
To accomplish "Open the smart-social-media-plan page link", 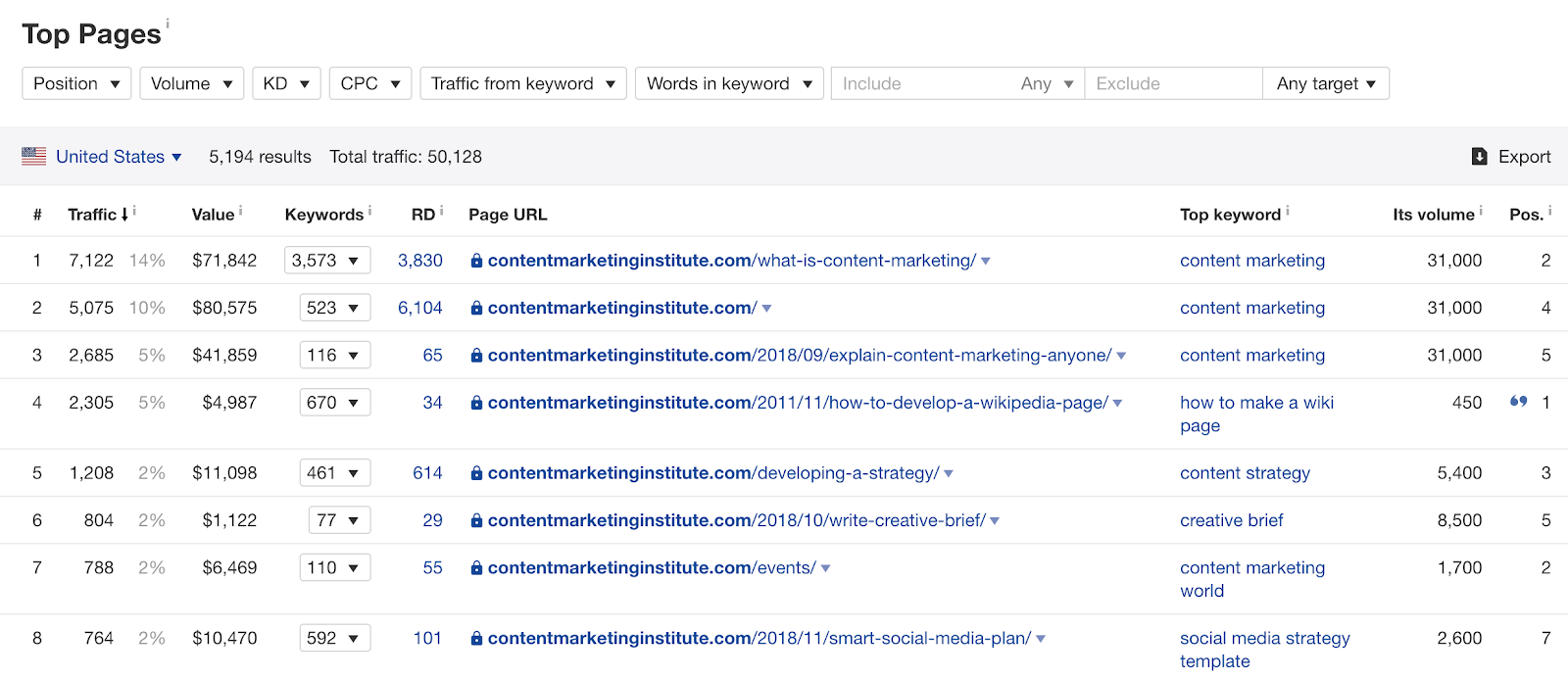I will [759, 638].
